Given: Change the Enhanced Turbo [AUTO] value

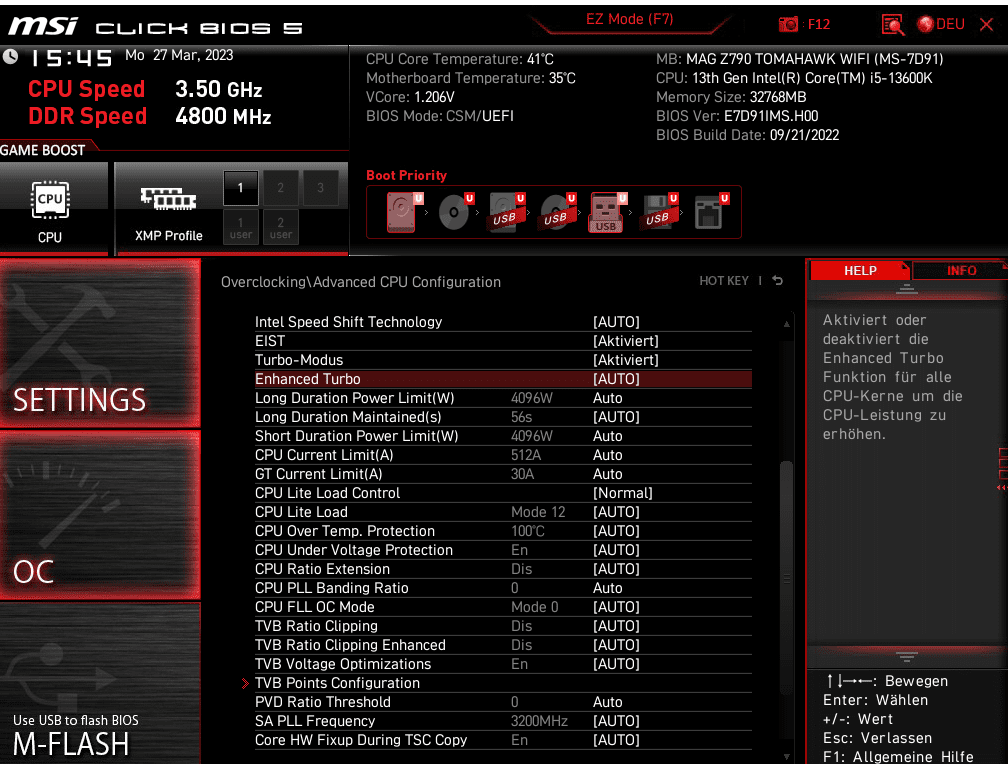Looking at the screenshot, I should click(x=616, y=379).
